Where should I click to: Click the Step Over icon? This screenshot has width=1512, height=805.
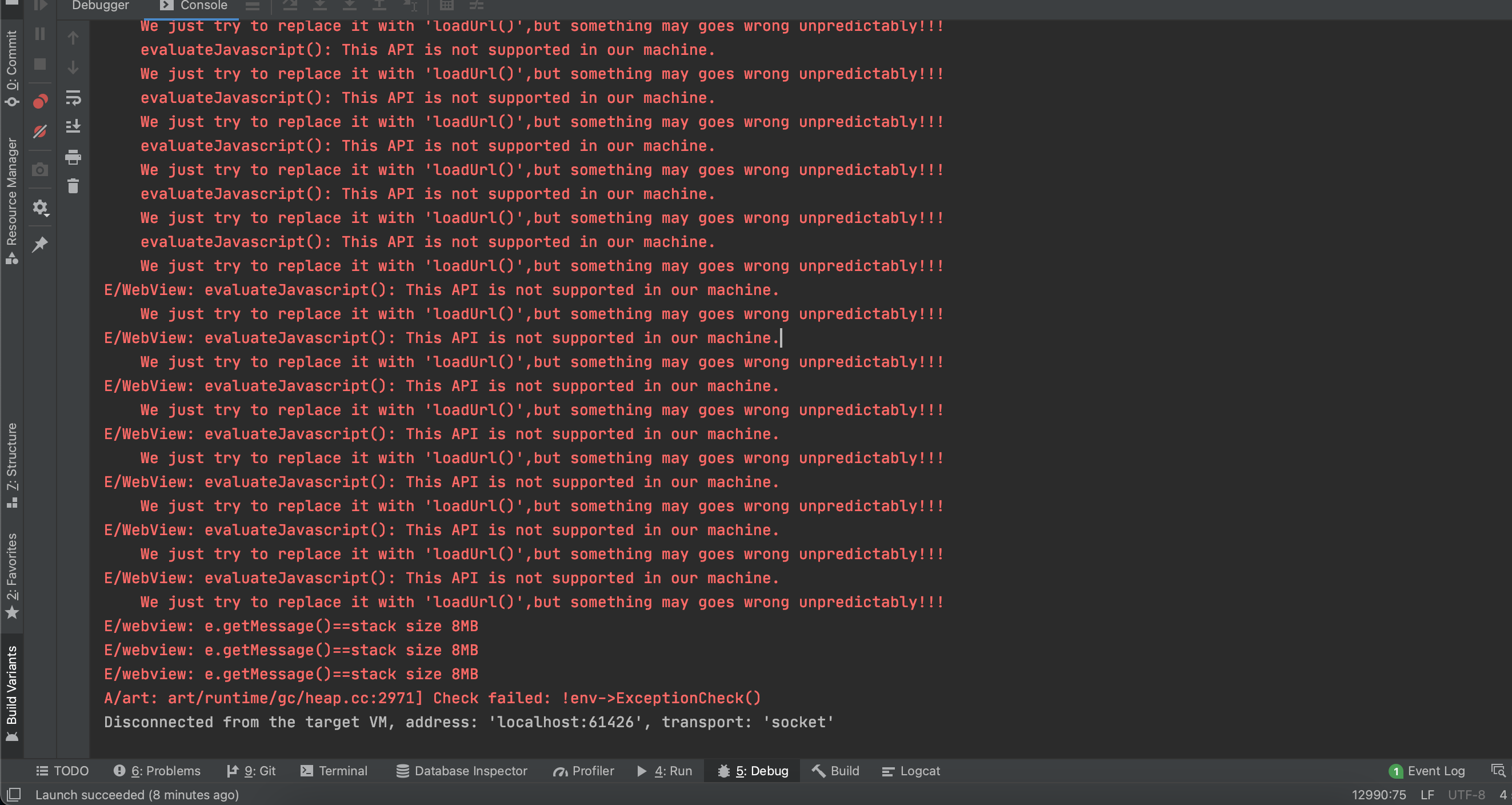coord(290,6)
